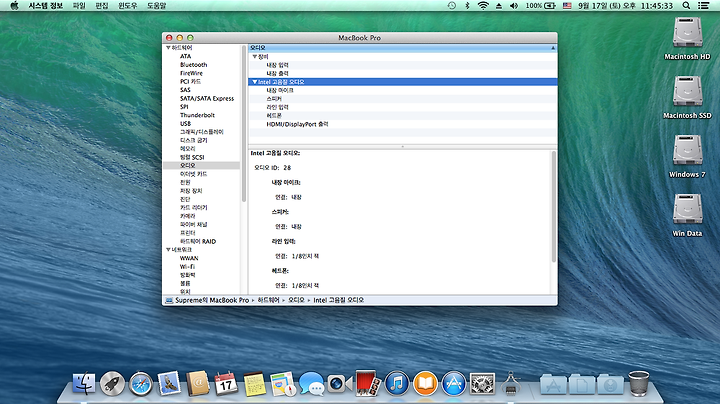This screenshot has height=404, width=720.
Task: Open Downloads folder stack in Dock
Action: 610,385
